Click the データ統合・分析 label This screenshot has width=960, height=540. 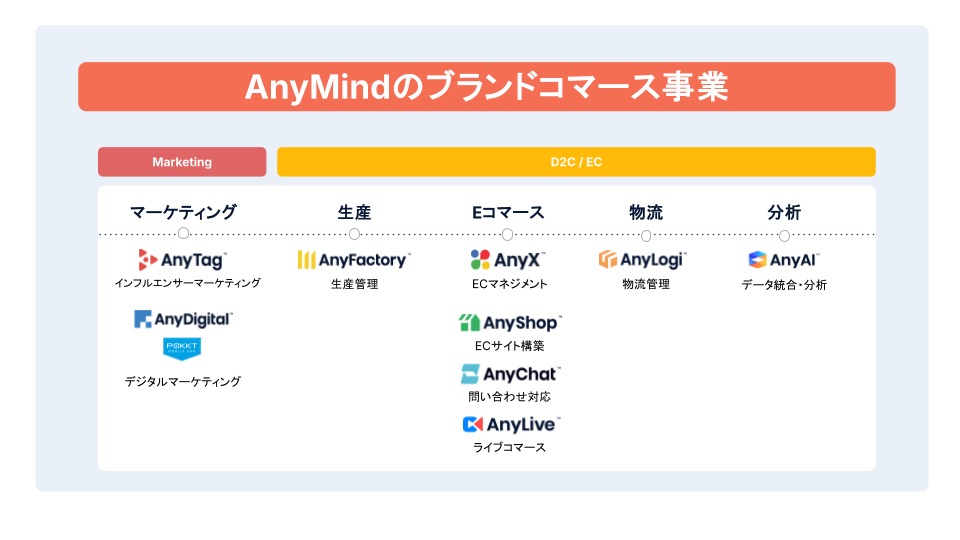tap(784, 285)
